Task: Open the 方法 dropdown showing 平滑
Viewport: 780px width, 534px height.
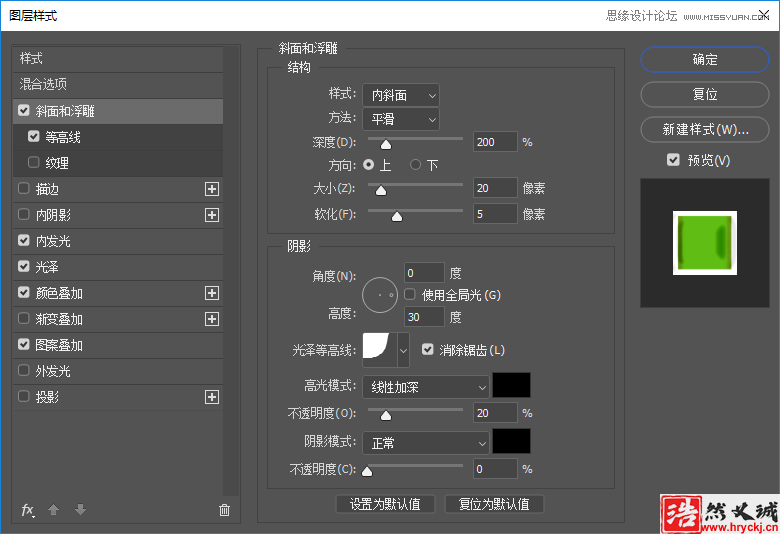Action: coord(401,119)
